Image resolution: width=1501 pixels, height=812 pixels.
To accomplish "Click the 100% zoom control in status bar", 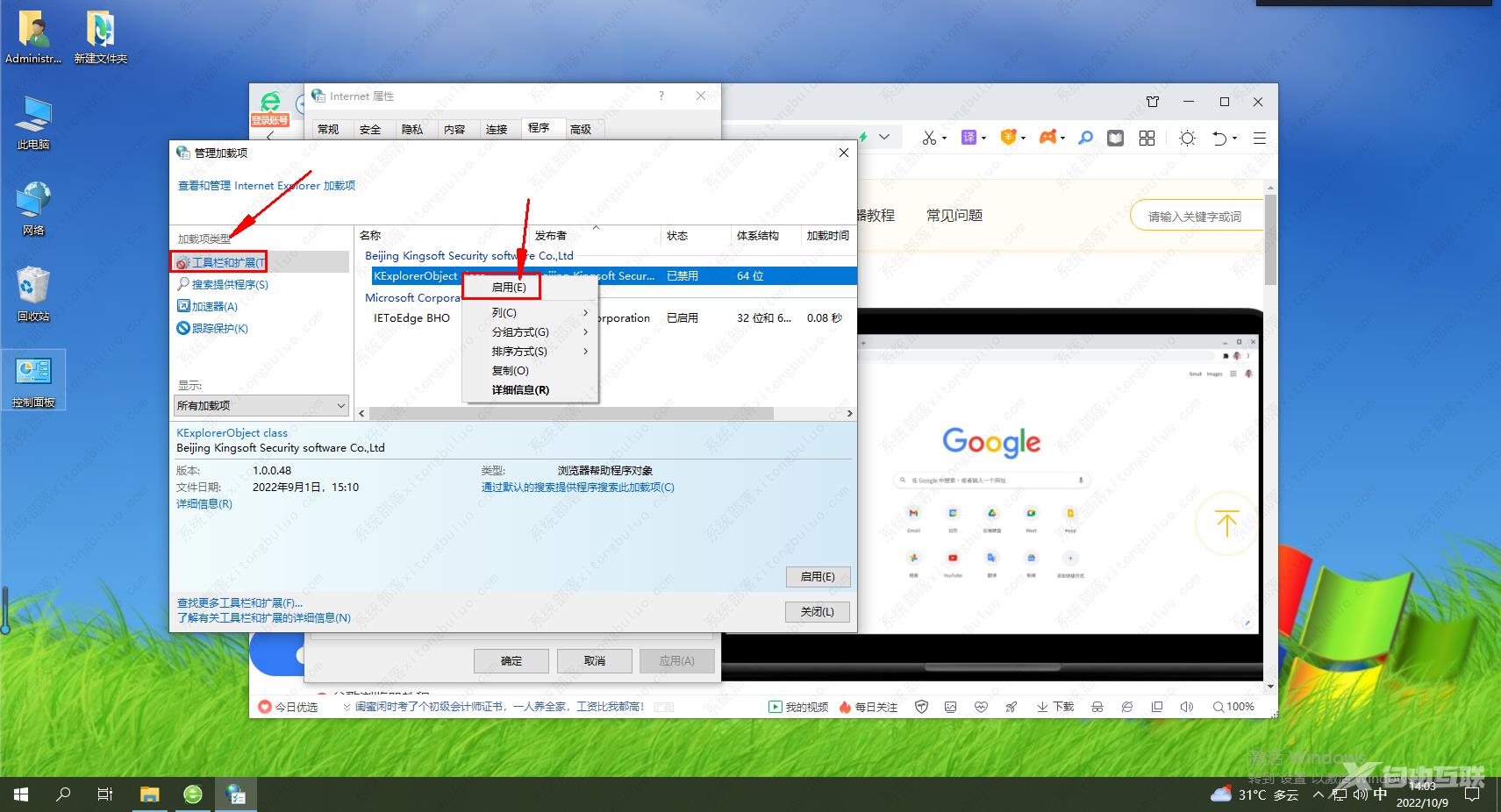I will (1233, 707).
